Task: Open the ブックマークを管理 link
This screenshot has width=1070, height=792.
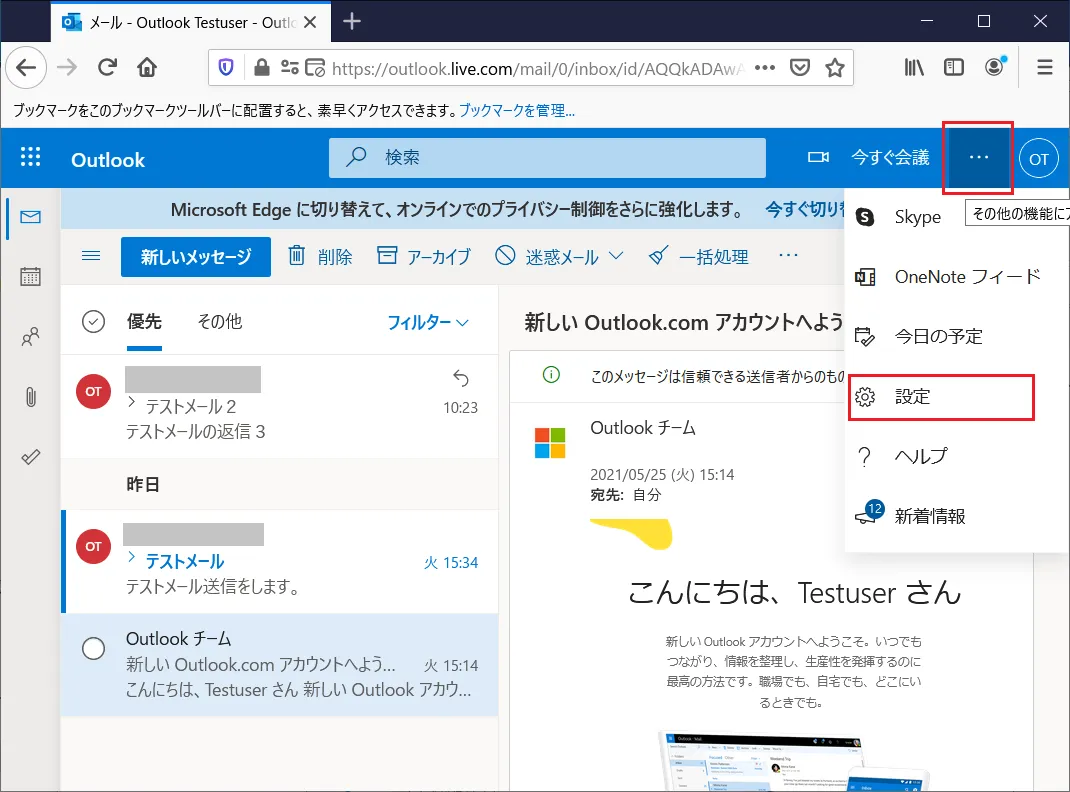Action: coord(517,111)
